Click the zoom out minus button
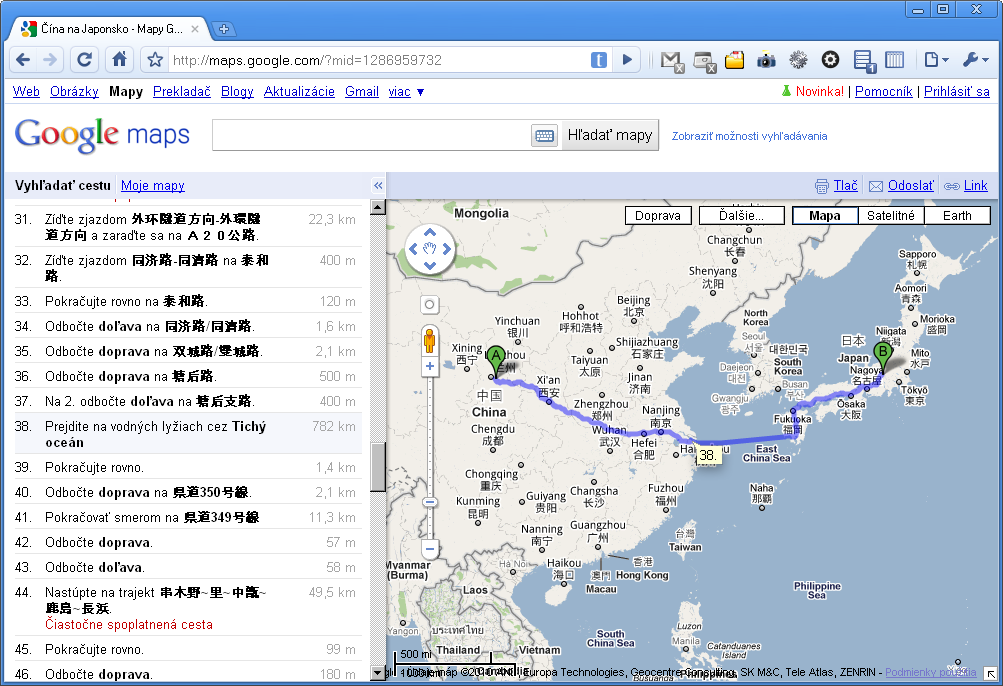The image size is (1003, 686). [430, 549]
